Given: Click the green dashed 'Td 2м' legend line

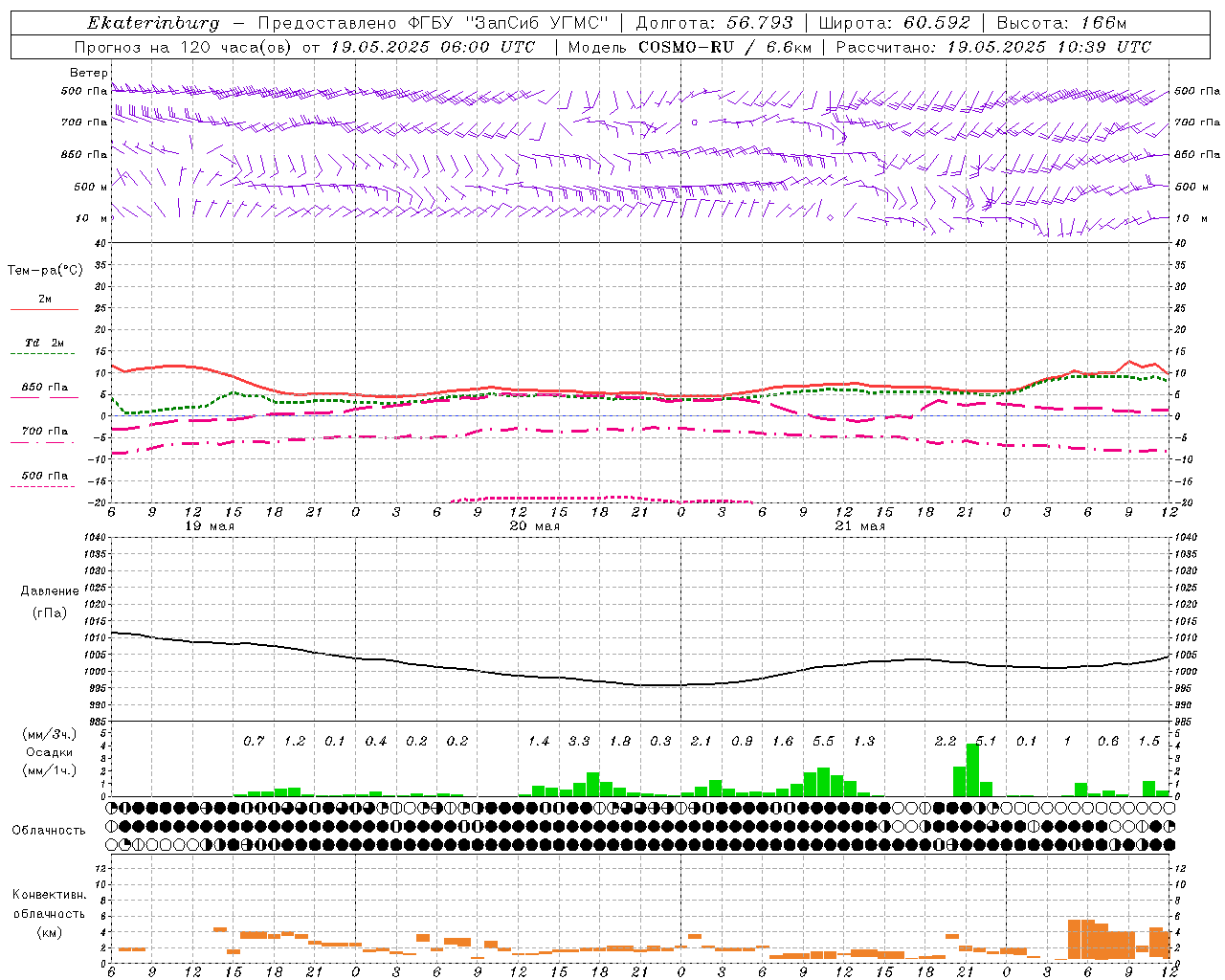Looking at the screenshot, I should [44, 354].
